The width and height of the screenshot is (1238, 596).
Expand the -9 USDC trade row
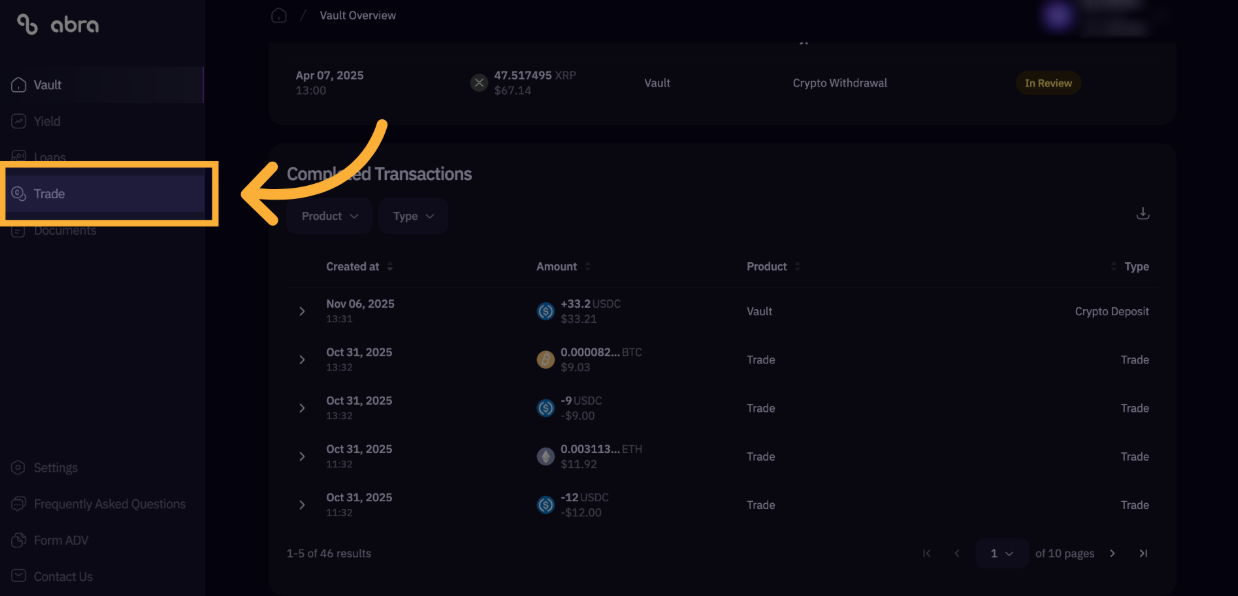[302, 408]
